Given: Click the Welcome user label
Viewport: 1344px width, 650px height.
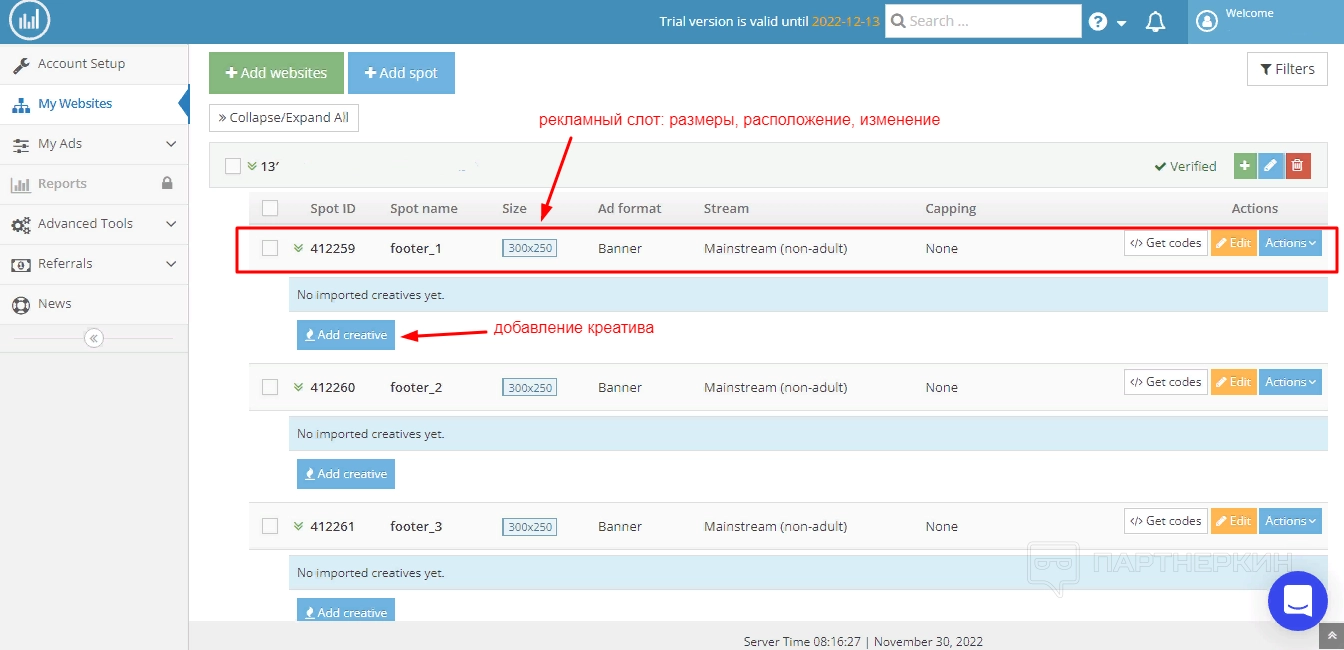Looking at the screenshot, I should [x=1250, y=14].
